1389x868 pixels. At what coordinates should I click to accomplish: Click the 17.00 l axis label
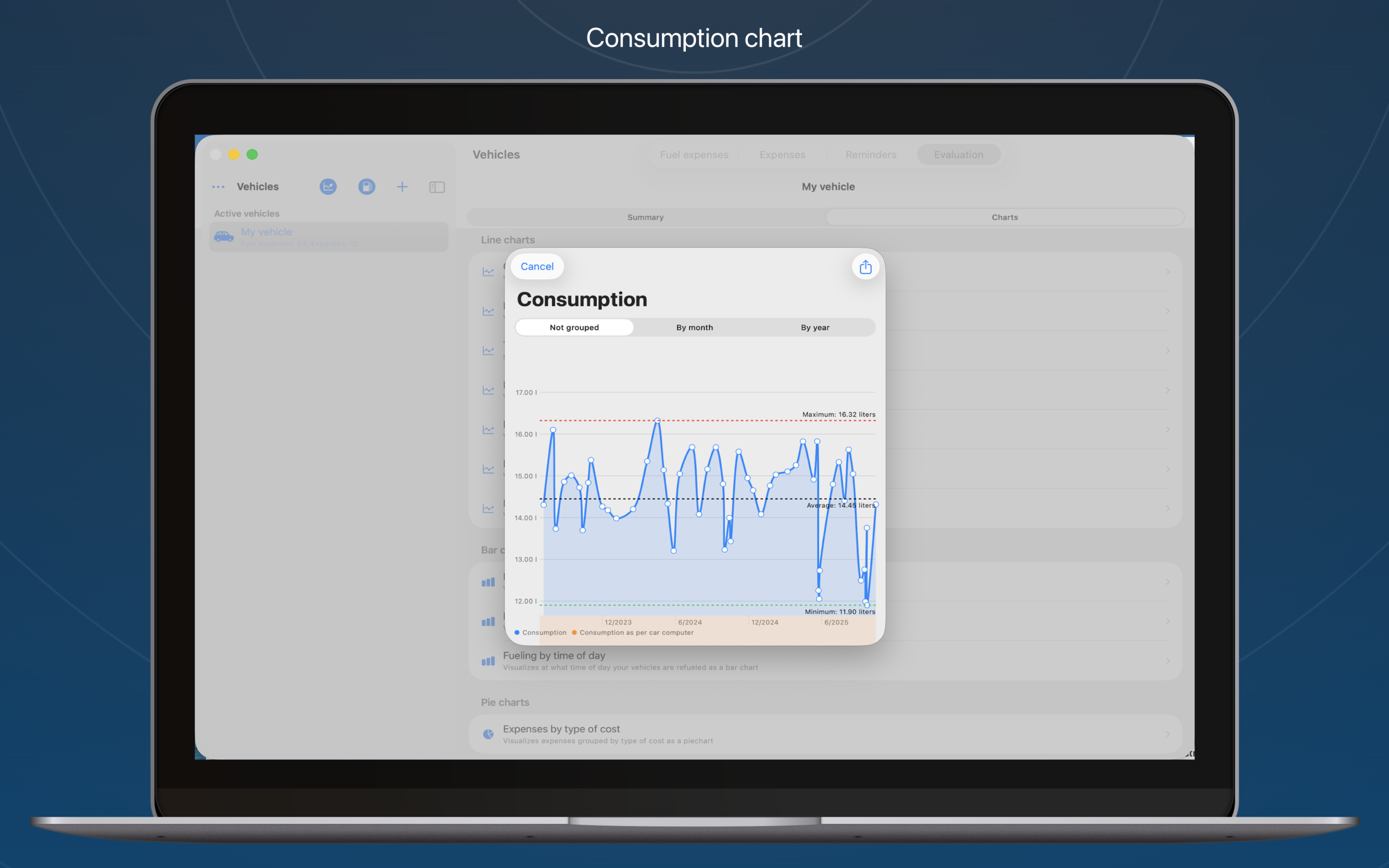tap(526, 393)
